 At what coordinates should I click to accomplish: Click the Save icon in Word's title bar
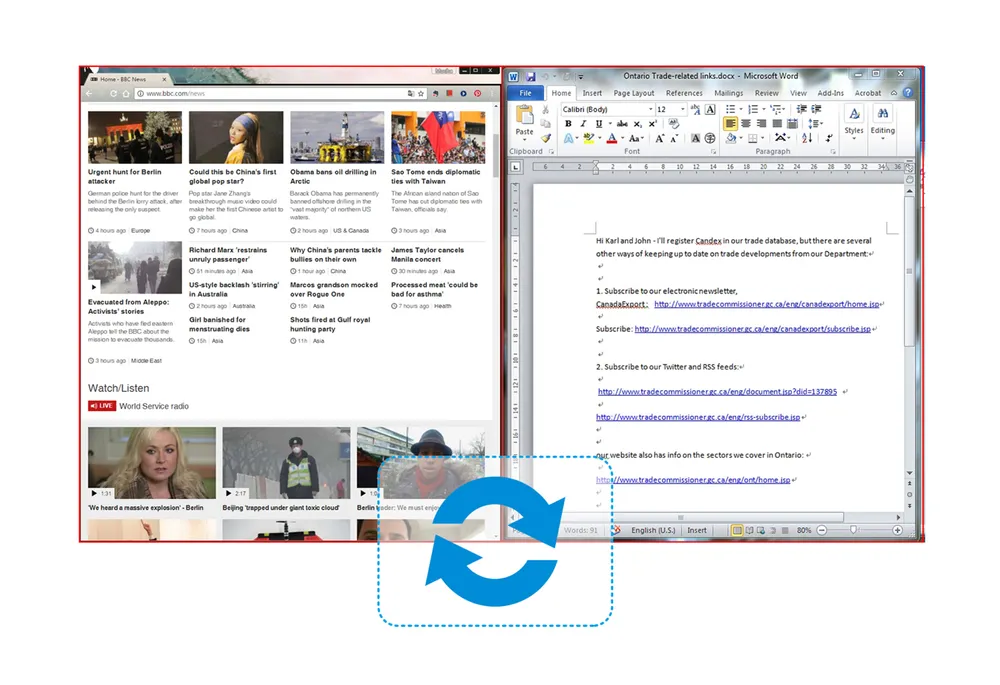531,77
